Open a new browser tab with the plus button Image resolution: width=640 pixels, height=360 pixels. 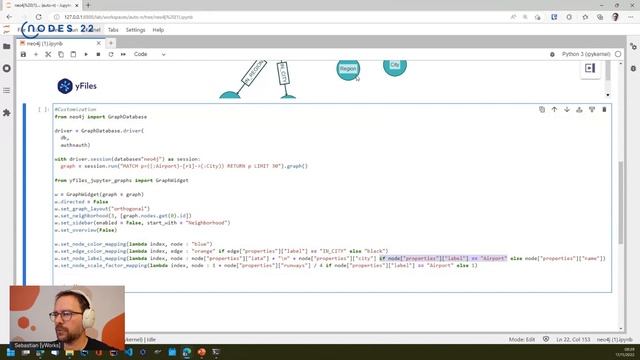(88, 5)
